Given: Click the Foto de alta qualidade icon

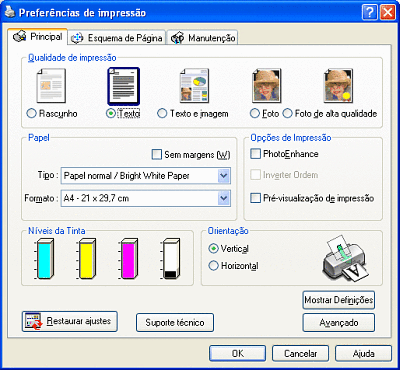Looking at the screenshot, I should tap(339, 86).
